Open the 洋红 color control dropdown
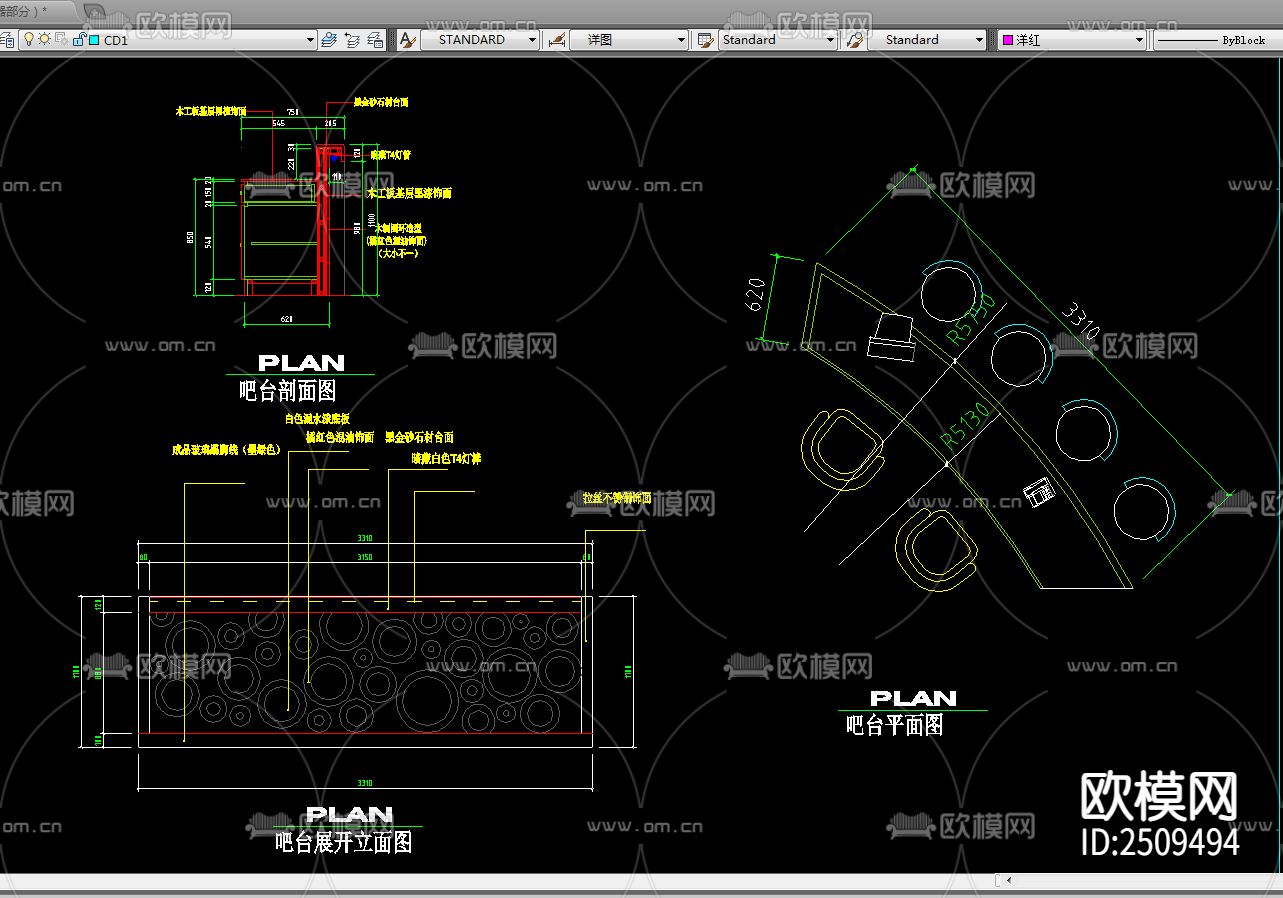Viewport: 1283px width, 898px height. (x=1139, y=40)
